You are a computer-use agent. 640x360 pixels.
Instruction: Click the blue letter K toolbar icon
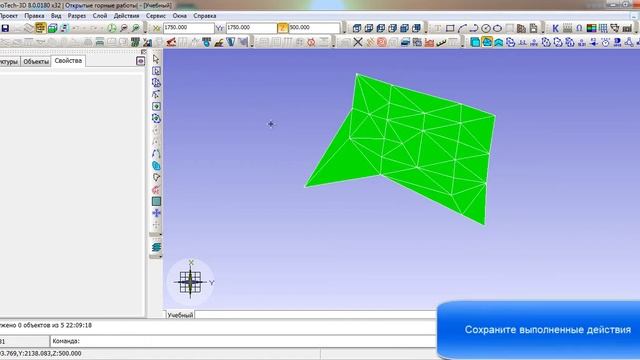555,29
